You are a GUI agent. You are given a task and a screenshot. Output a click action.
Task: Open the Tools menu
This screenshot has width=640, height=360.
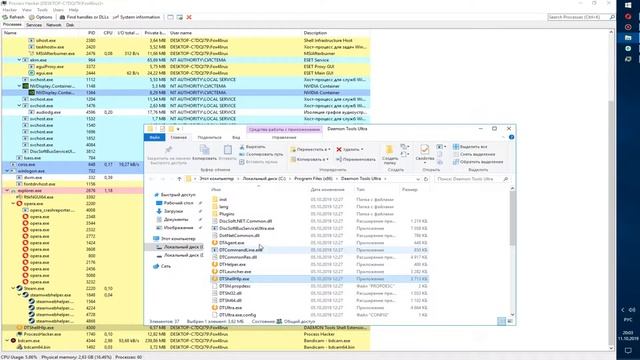click(x=42, y=9)
